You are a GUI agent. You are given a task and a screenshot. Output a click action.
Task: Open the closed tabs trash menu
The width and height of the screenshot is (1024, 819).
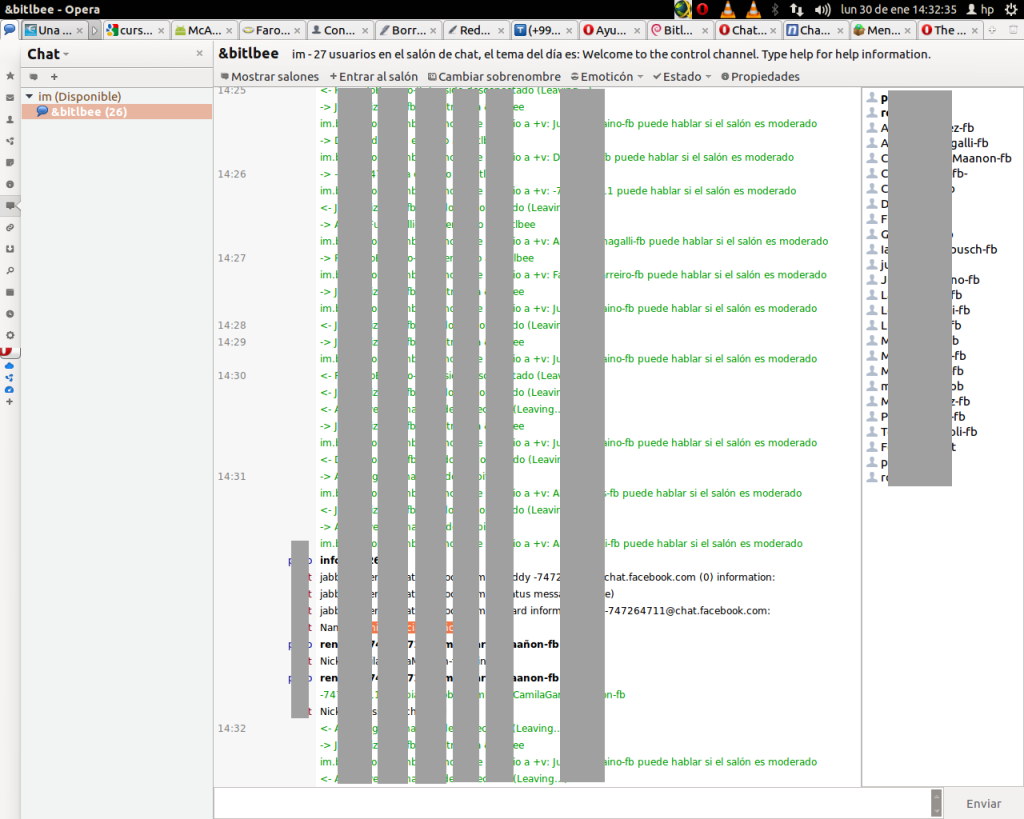1014,30
